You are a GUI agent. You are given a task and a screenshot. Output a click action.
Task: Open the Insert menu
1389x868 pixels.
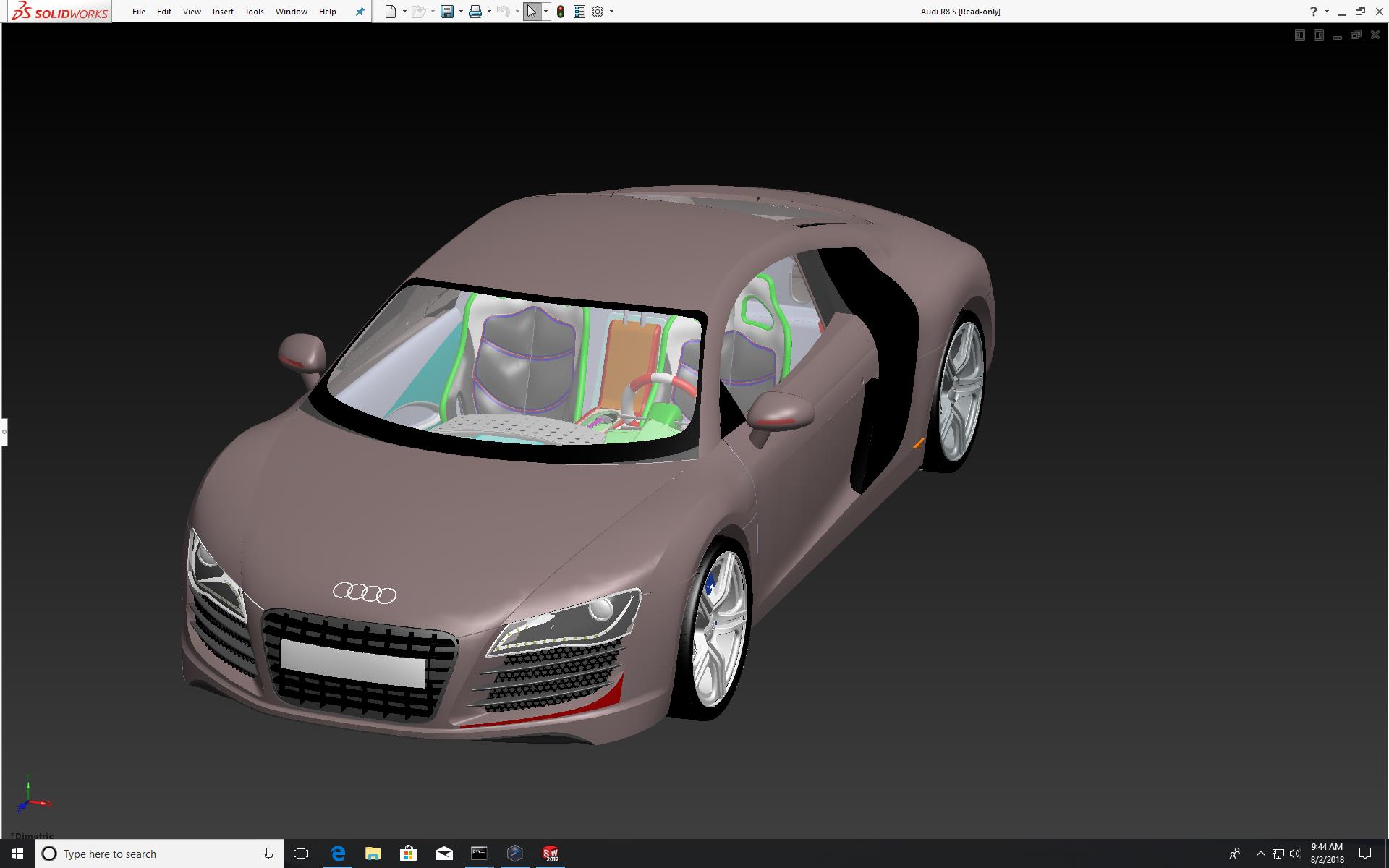pos(223,12)
